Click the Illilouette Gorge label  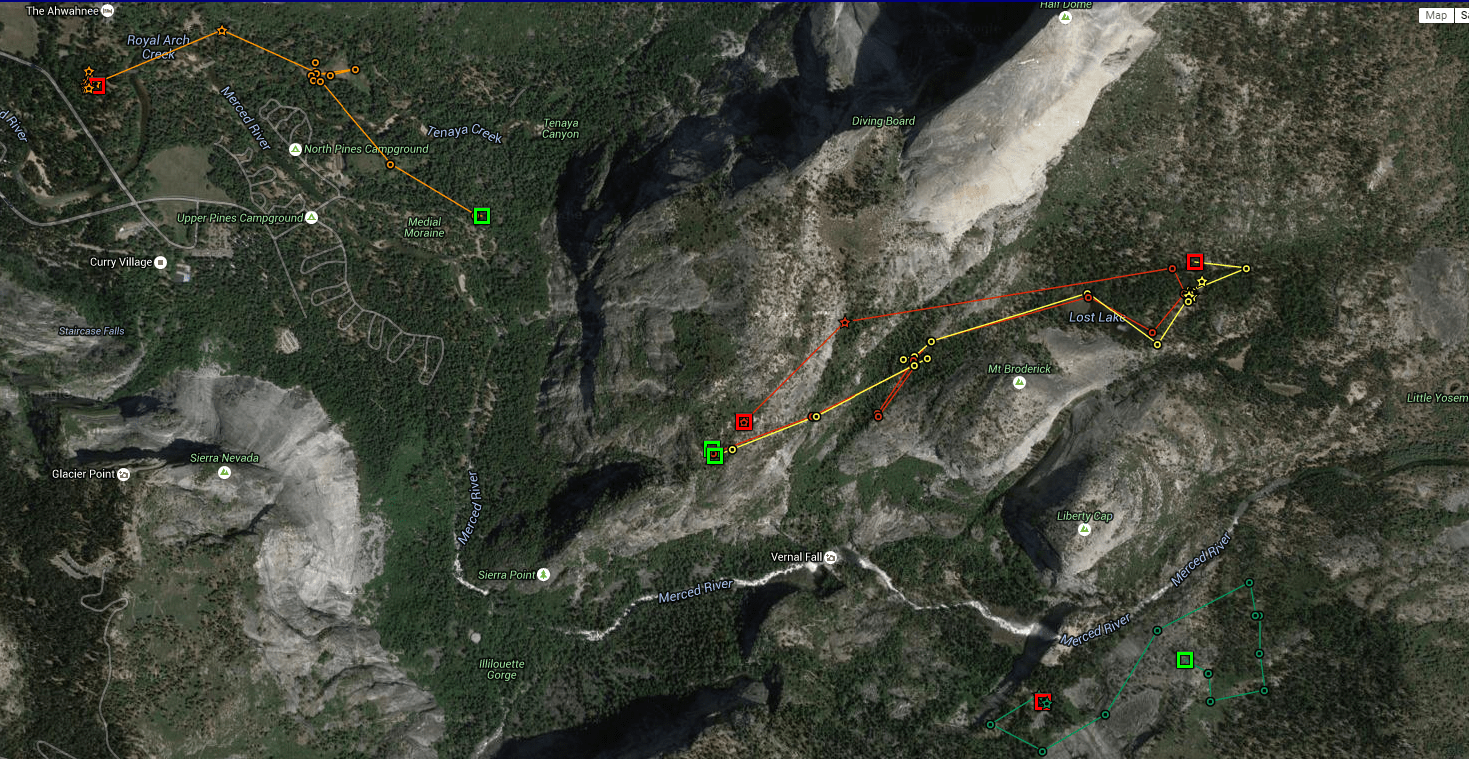[x=501, y=670]
